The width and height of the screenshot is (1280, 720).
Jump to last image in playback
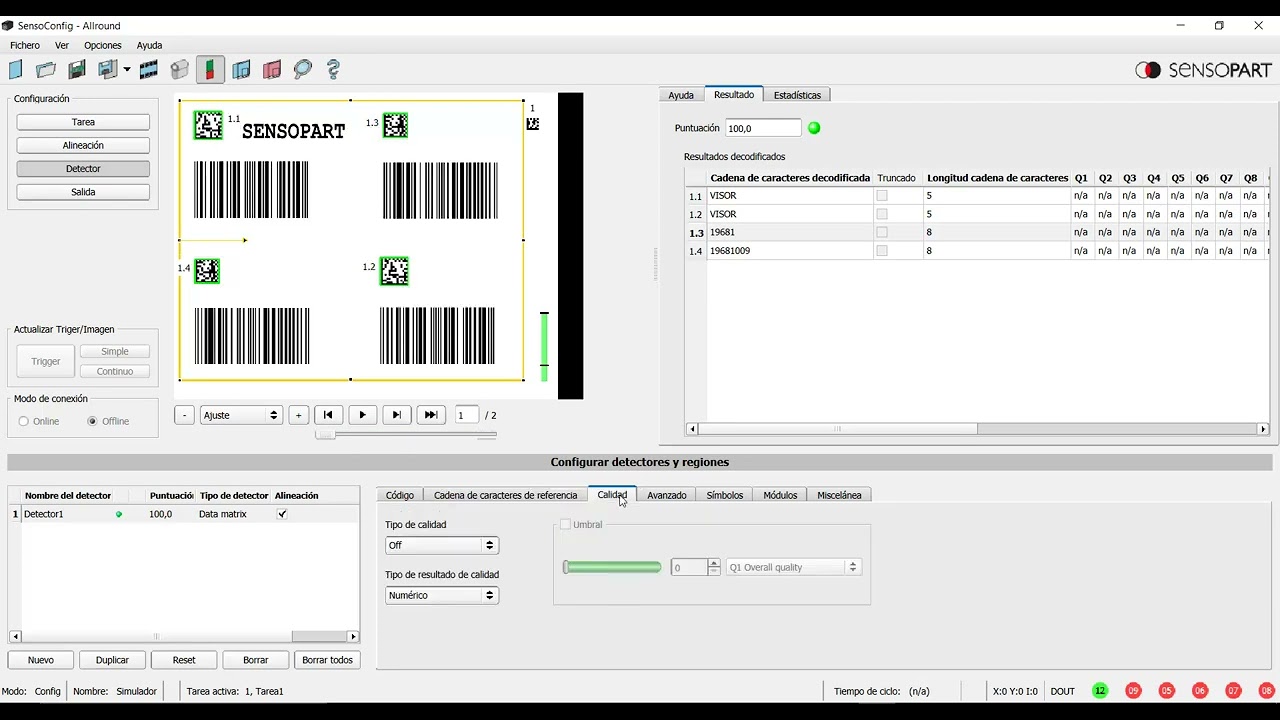coord(431,415)
